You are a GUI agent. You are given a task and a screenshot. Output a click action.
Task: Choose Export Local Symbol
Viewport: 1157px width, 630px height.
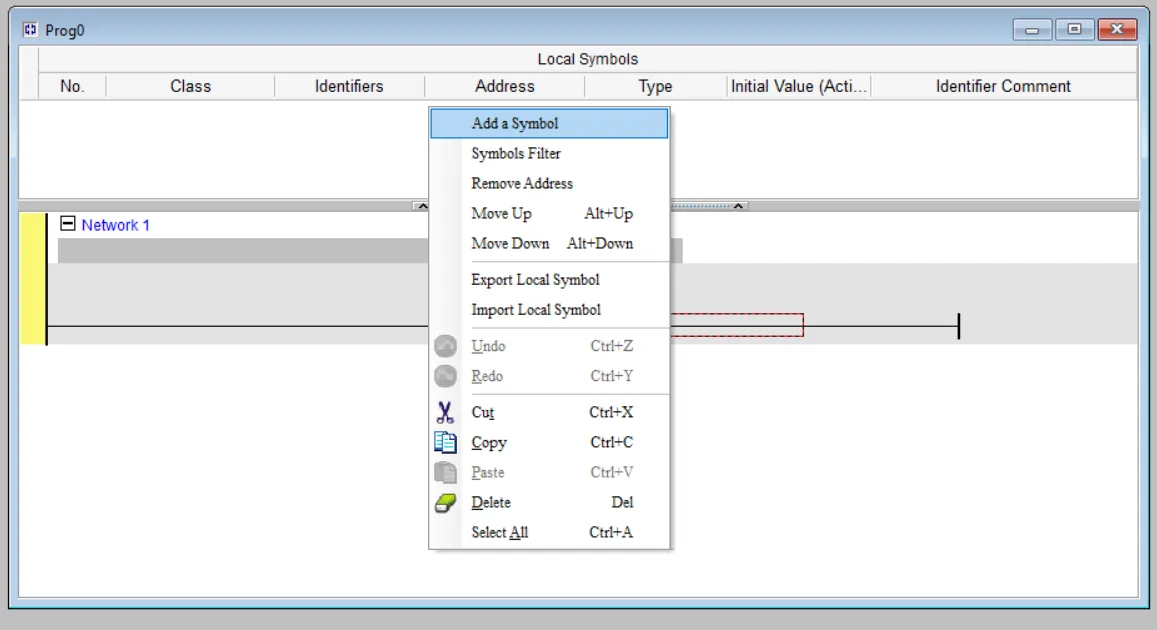click(549, 280)
